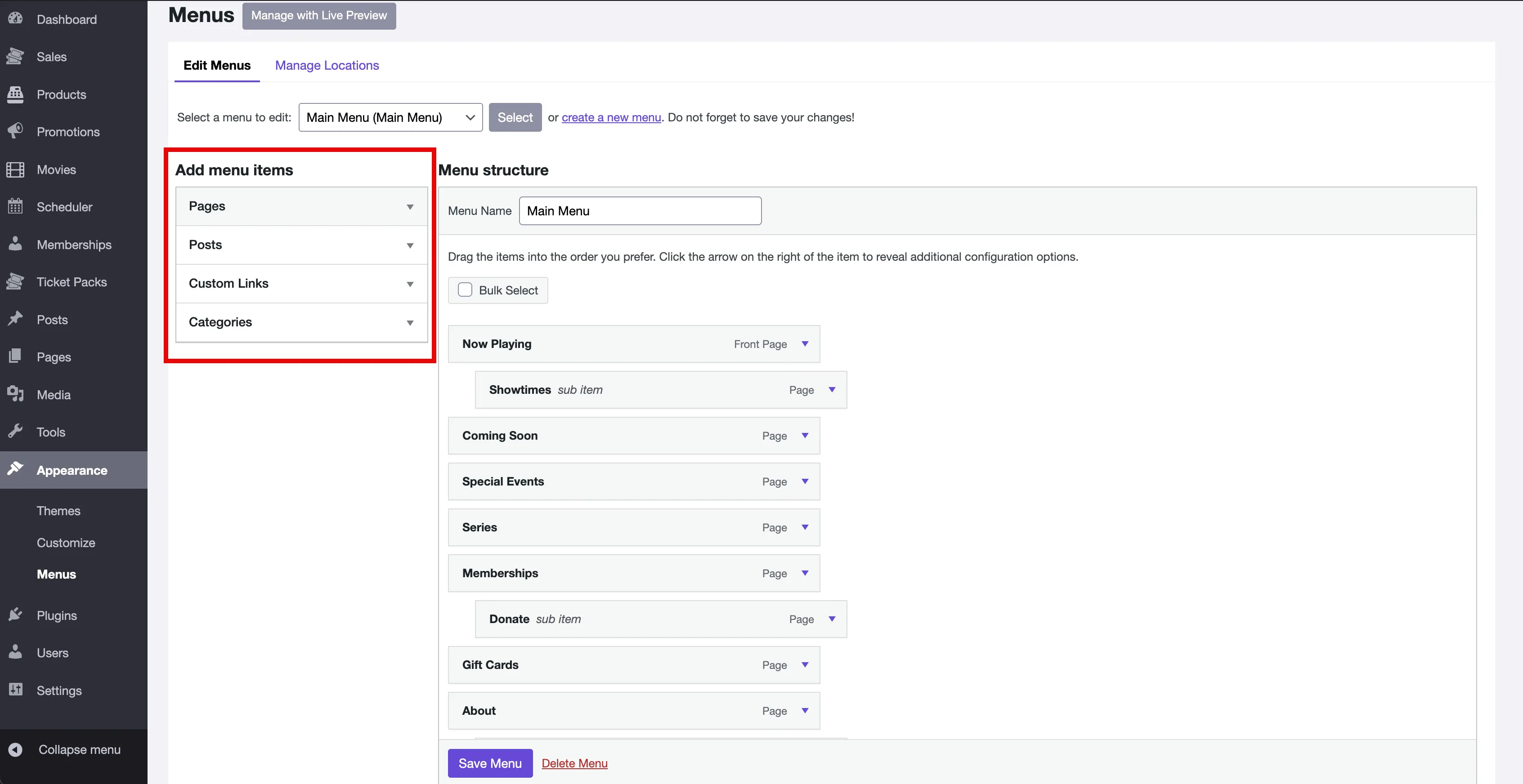Click the Posts pushpin icon
This screenshot has height=784, width=1523.
pyautogui.click(x=15, y=319)
